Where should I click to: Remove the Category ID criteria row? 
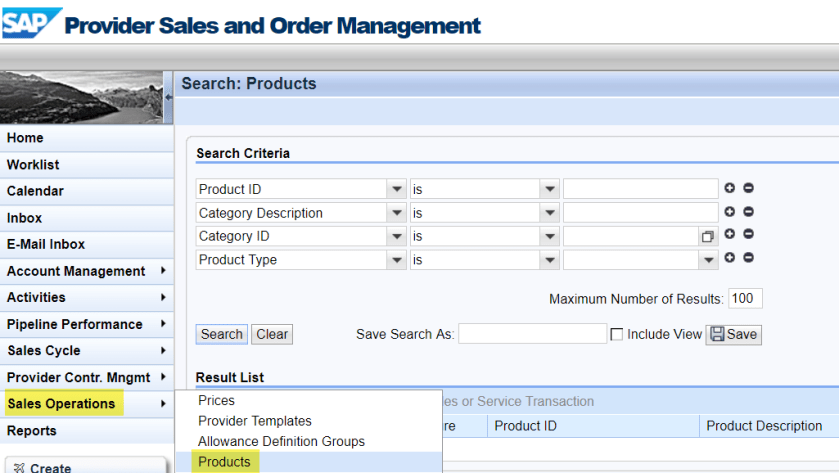click(x=748, y=235)
